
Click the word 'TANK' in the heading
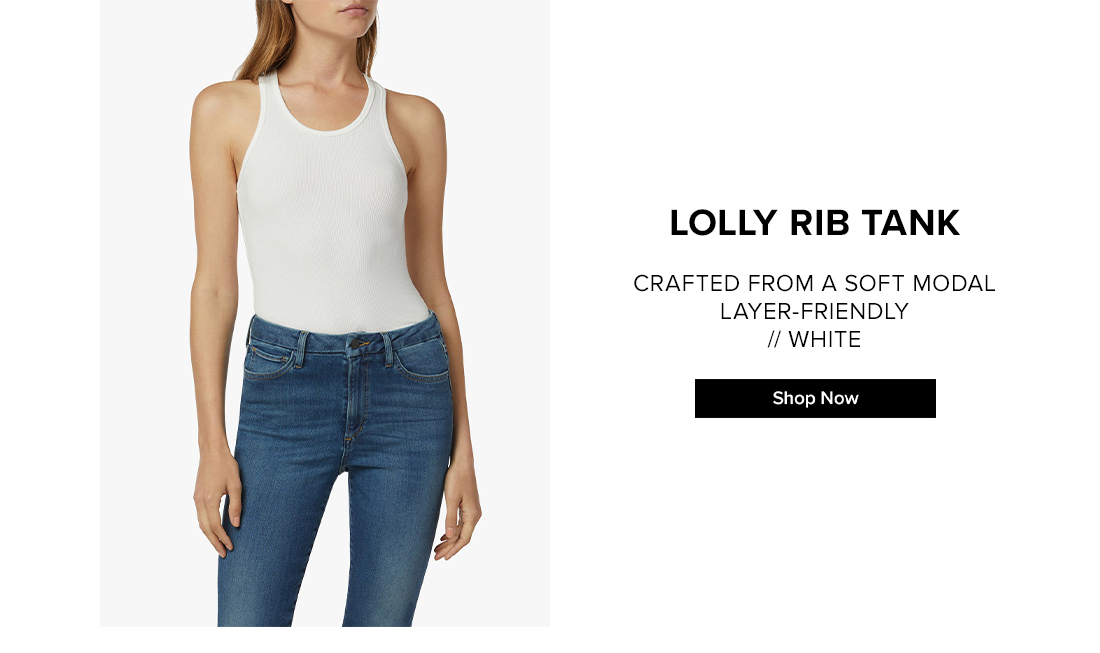coord(910,223)
